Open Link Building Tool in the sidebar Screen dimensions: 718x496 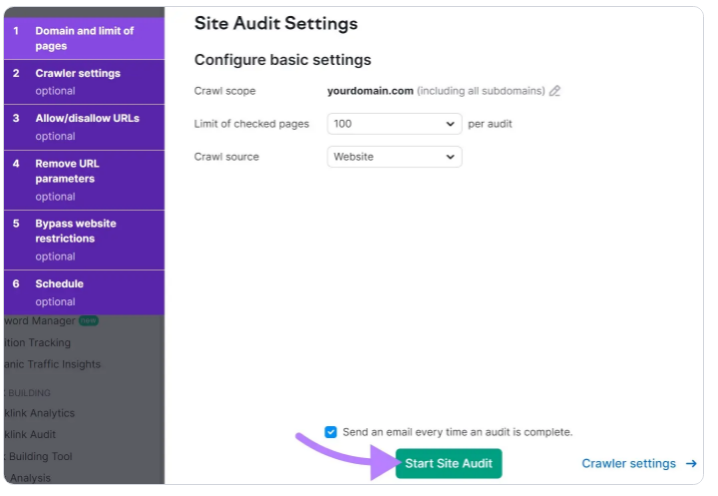click(38, 457)
